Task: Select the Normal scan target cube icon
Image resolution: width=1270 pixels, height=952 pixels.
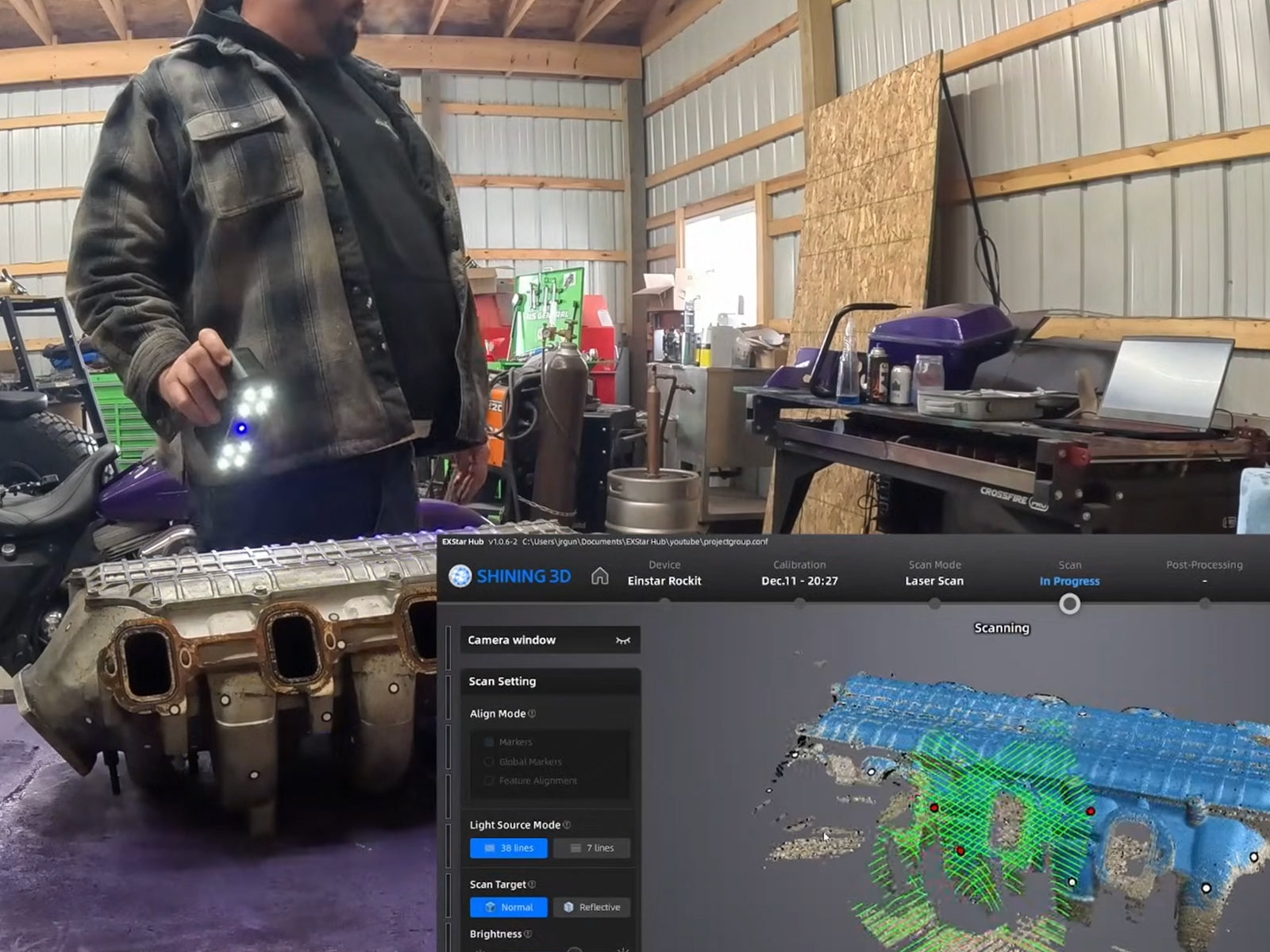Action: coord(490,907)
